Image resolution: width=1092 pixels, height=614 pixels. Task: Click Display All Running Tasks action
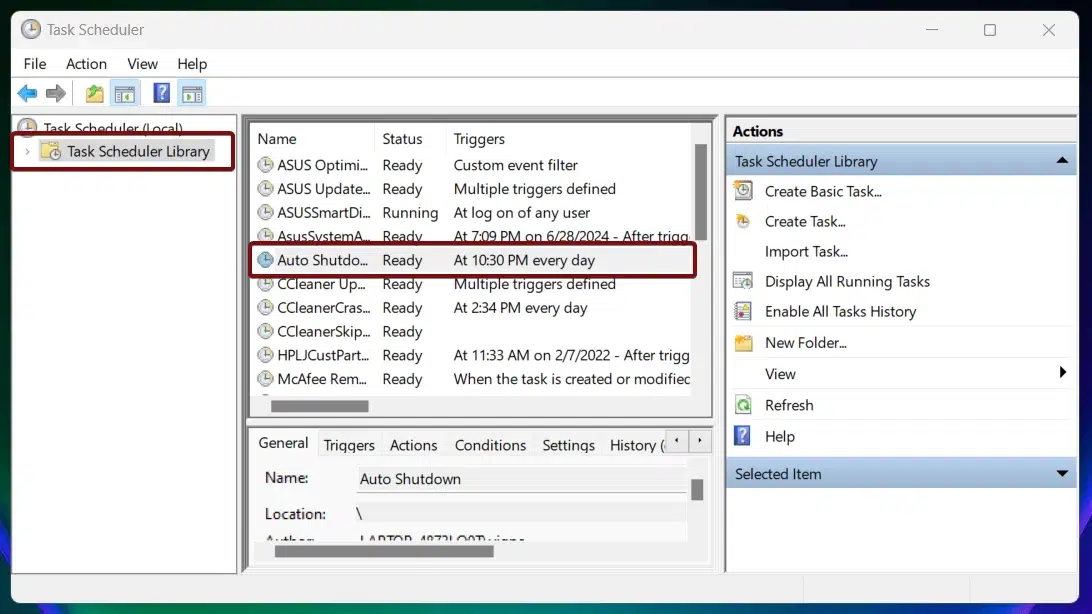(848, 281)
